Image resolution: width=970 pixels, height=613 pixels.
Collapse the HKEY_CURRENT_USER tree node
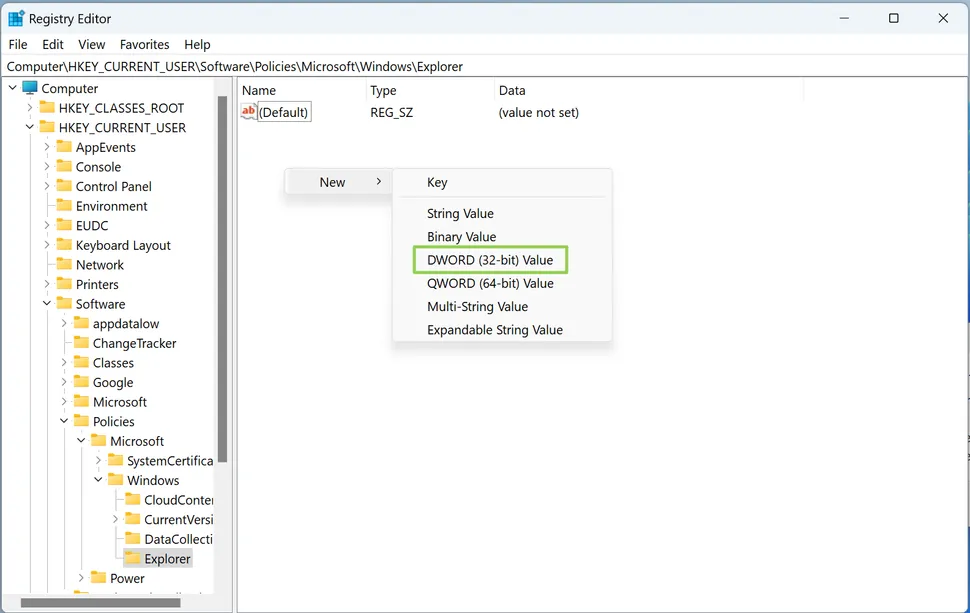tap(30, 127)
